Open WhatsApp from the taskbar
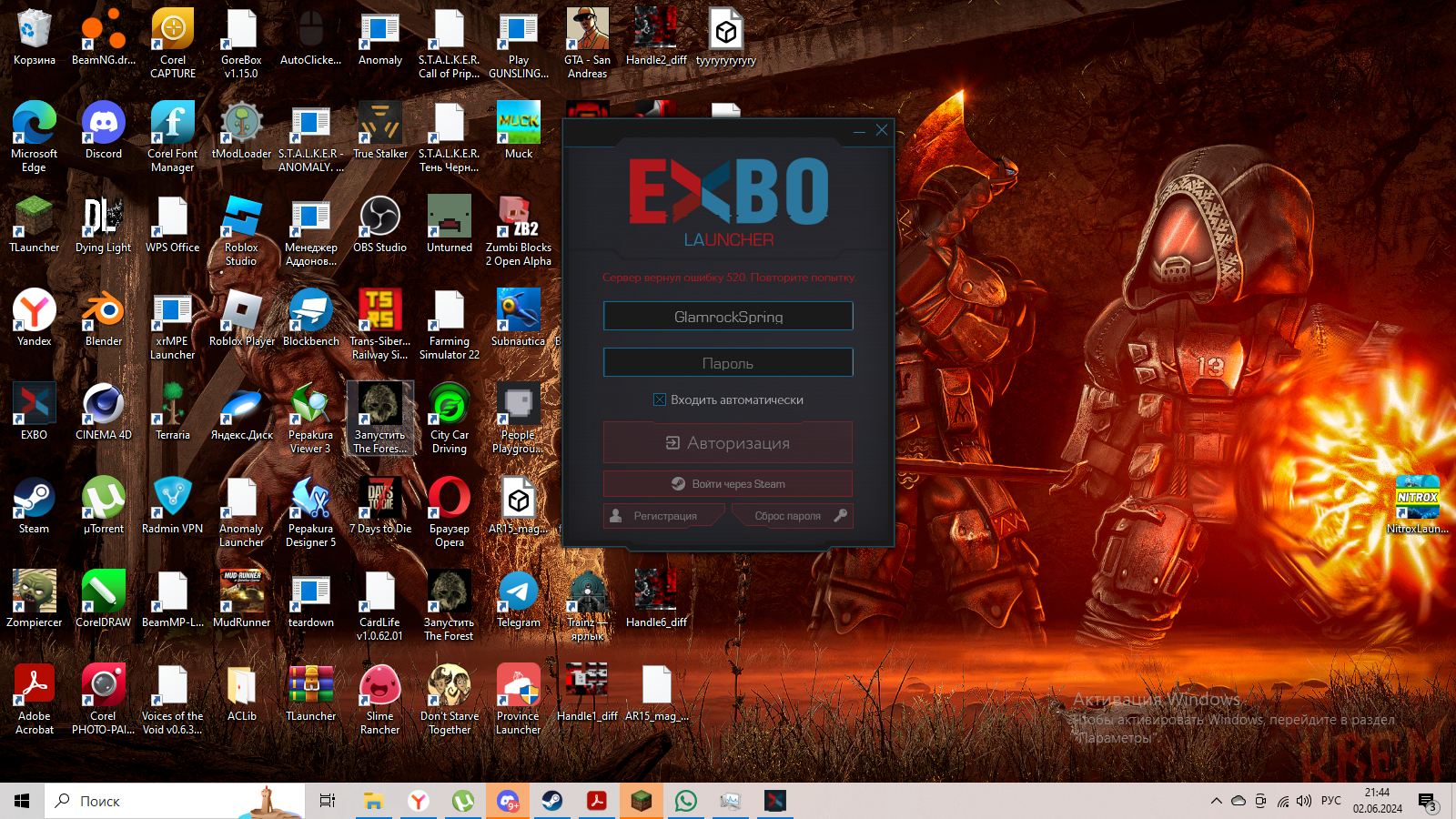 (x=686, y=801)
